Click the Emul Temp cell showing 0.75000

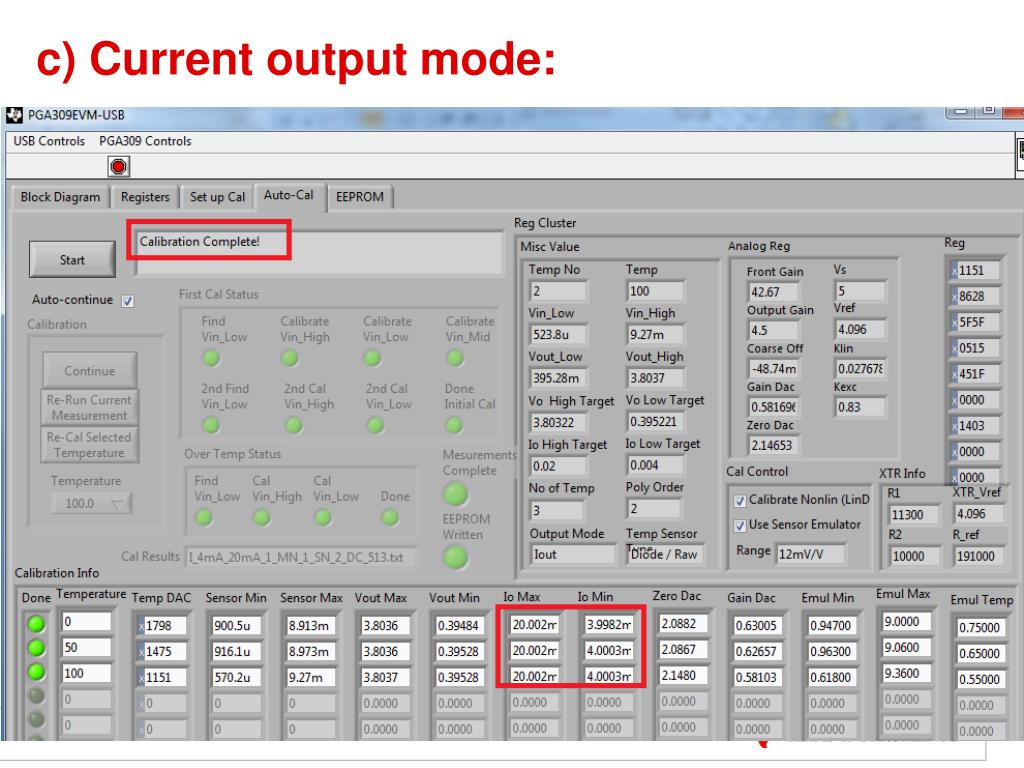click(x=979, y=628)
